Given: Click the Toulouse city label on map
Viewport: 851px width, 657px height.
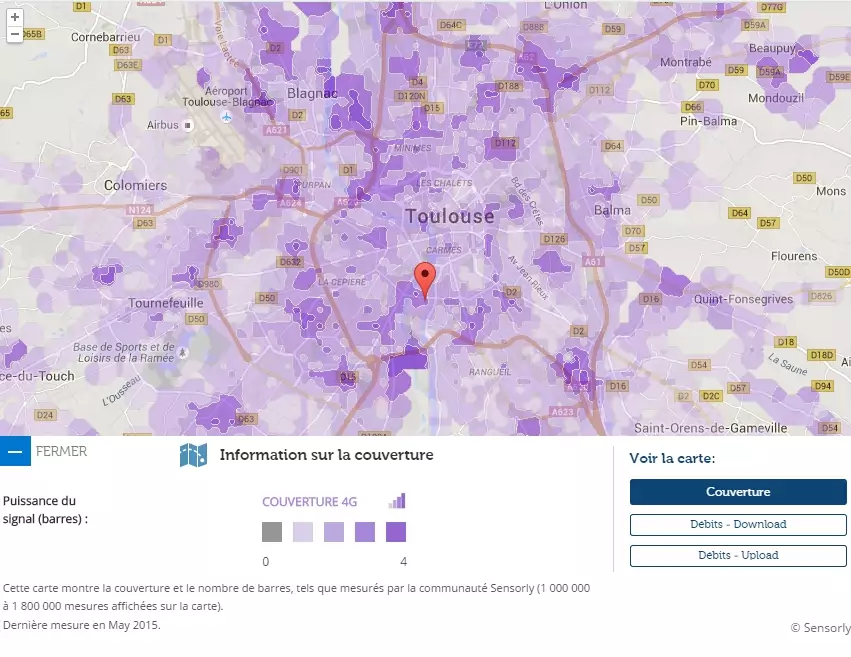Looking at the screenshot, I should click(450, 216).
